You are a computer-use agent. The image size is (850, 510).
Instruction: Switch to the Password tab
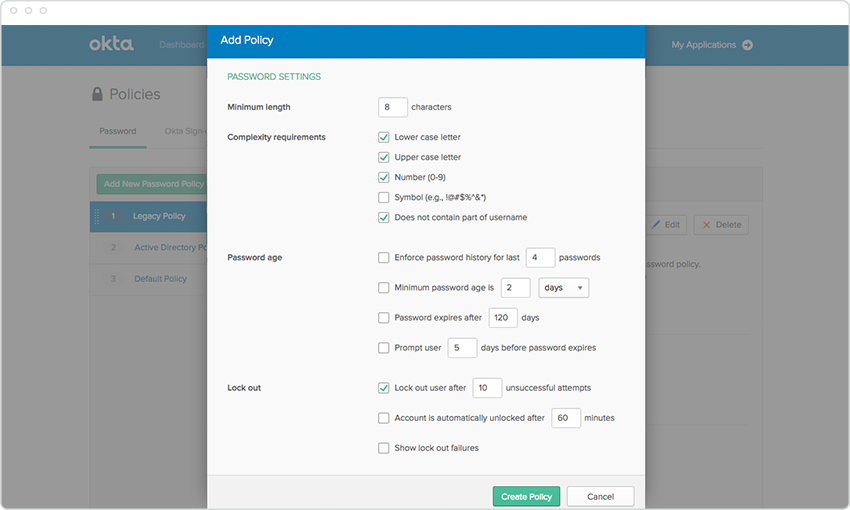(x=118, y=131)
